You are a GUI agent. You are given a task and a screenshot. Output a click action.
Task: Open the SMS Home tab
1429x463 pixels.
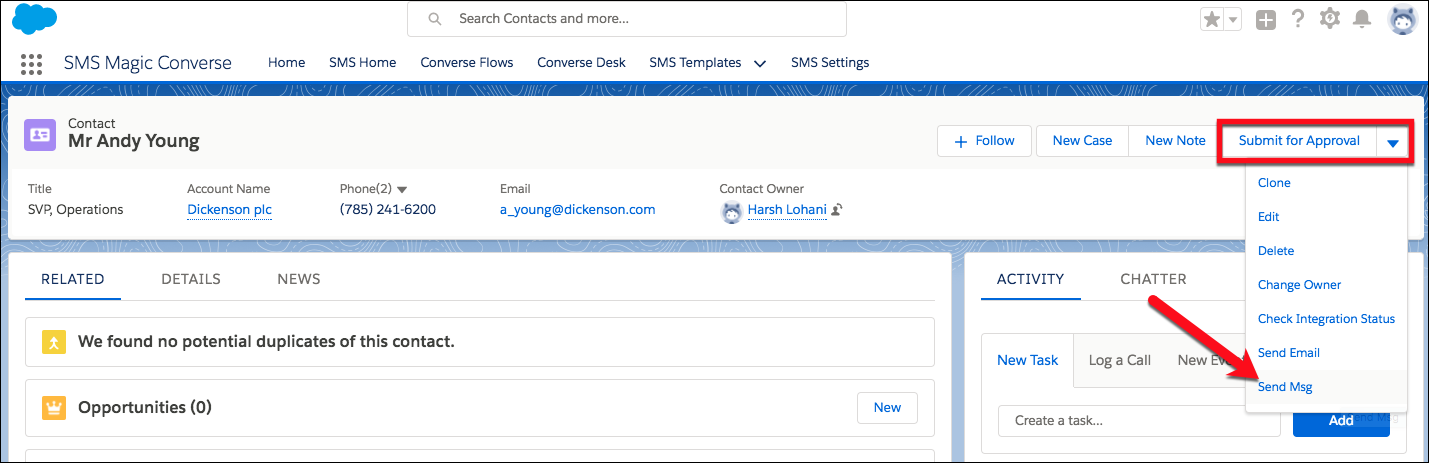click(x=362, y=62)
